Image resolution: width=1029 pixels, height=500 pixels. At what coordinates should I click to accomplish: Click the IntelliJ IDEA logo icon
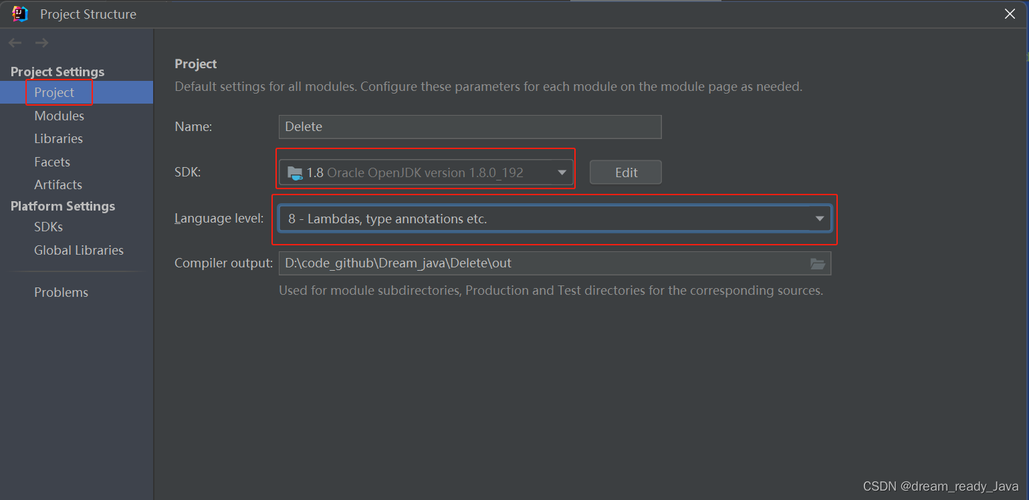point(20,13)
